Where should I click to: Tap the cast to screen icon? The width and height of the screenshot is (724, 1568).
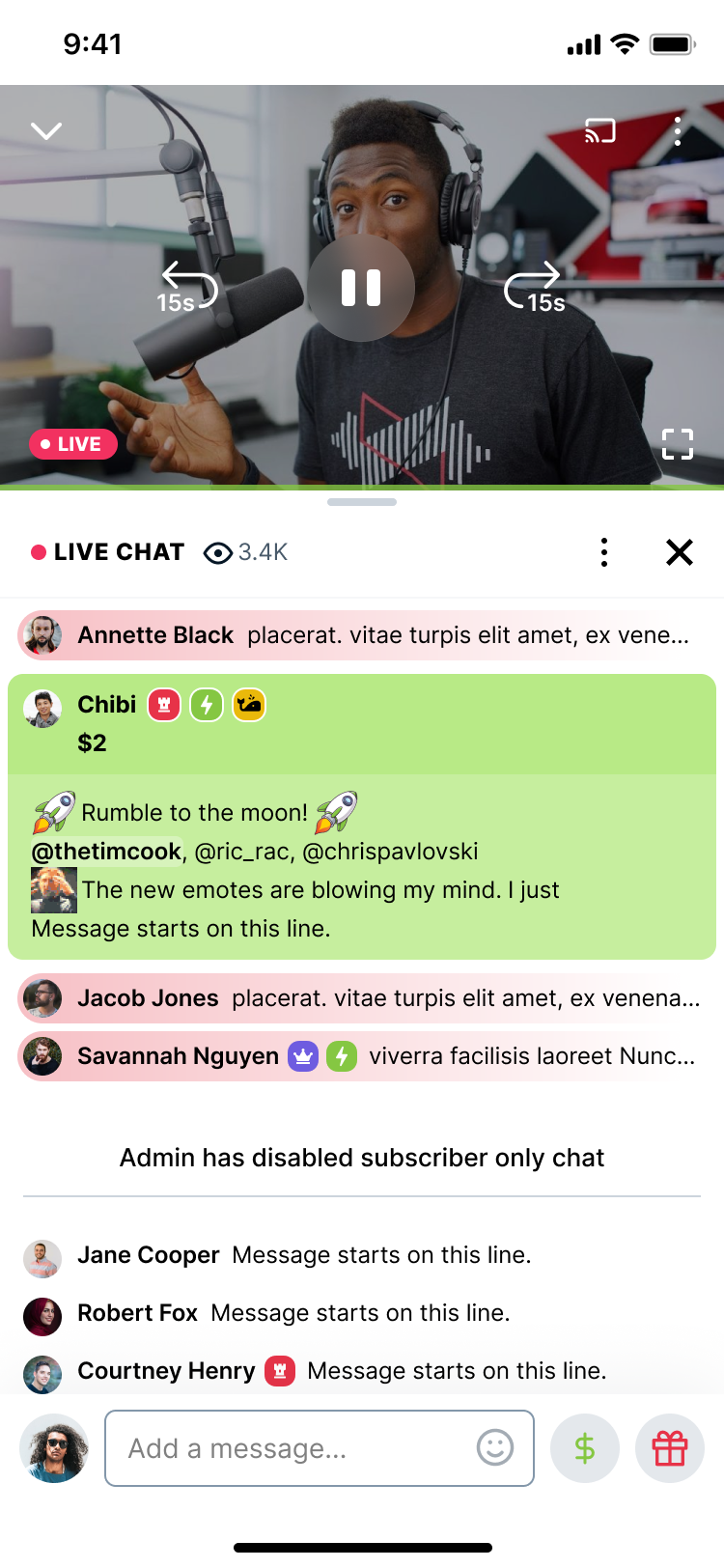[599, 130]
